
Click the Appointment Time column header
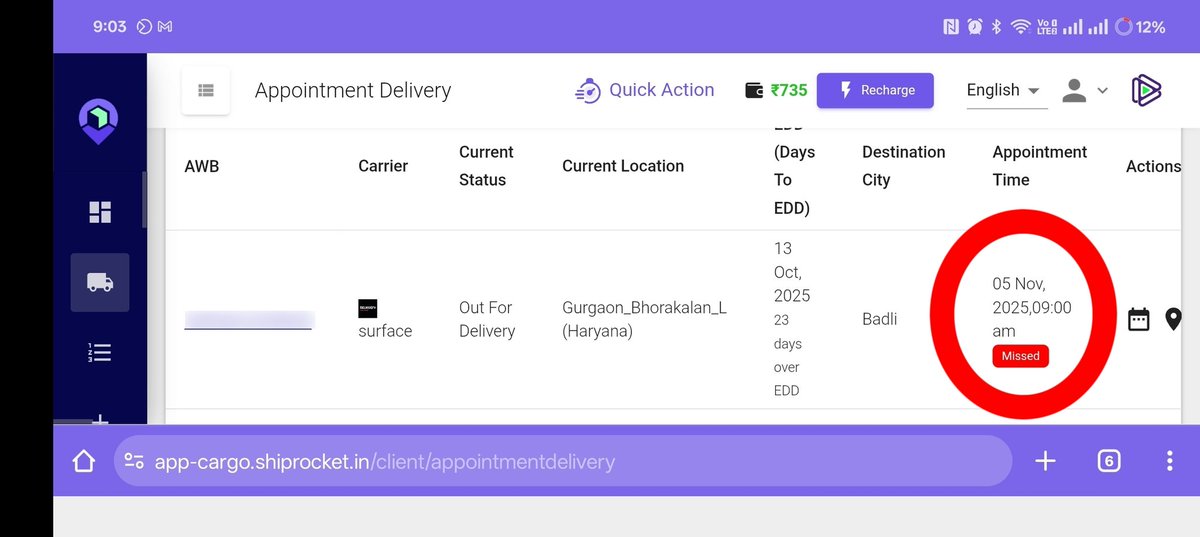1040,166
